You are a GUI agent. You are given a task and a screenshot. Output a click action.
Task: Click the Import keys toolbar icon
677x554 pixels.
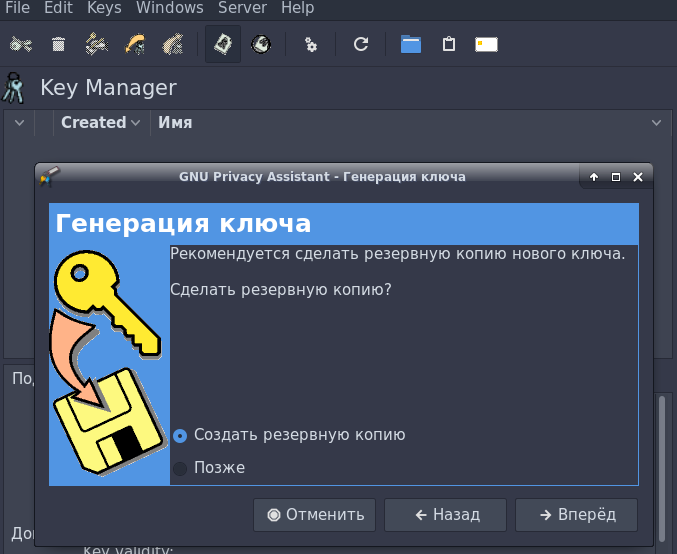coord(135,44)
